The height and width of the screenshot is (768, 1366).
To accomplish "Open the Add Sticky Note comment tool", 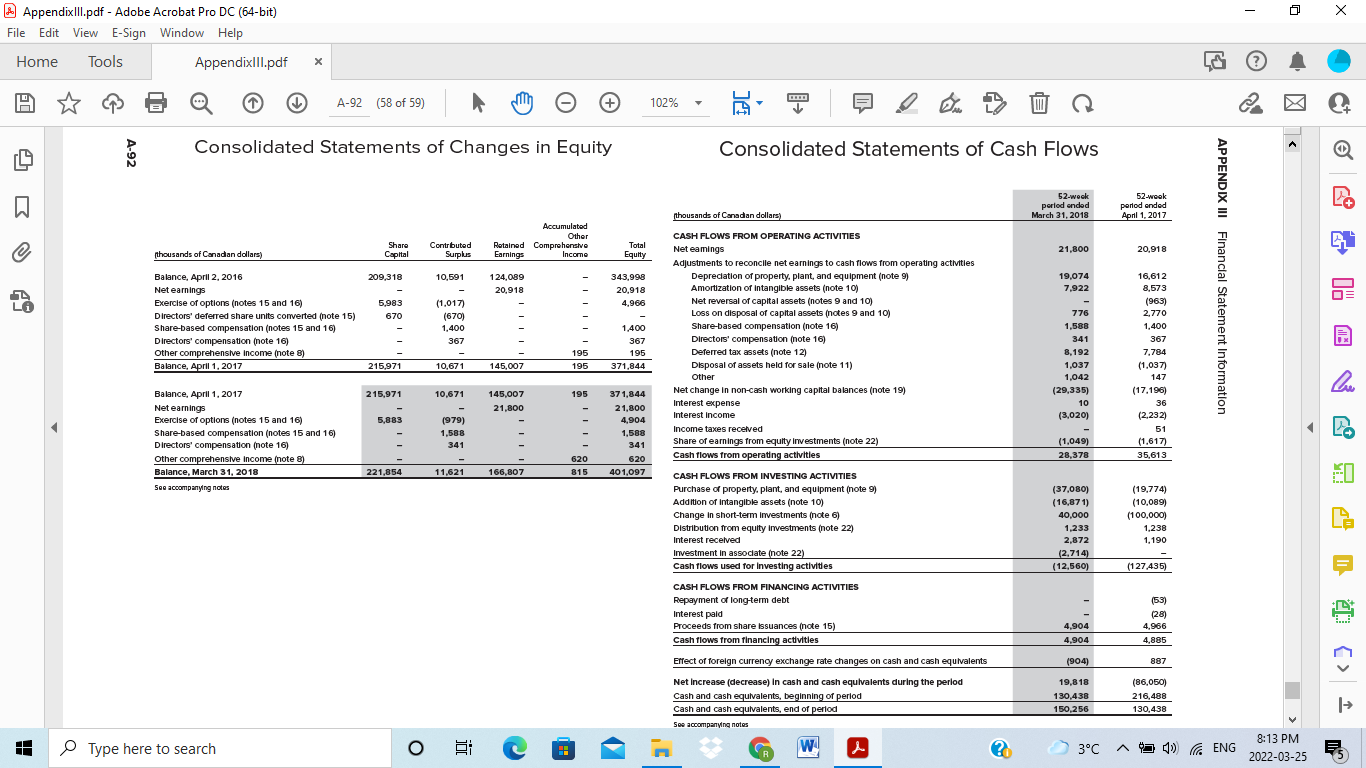I will coord(862,103).
